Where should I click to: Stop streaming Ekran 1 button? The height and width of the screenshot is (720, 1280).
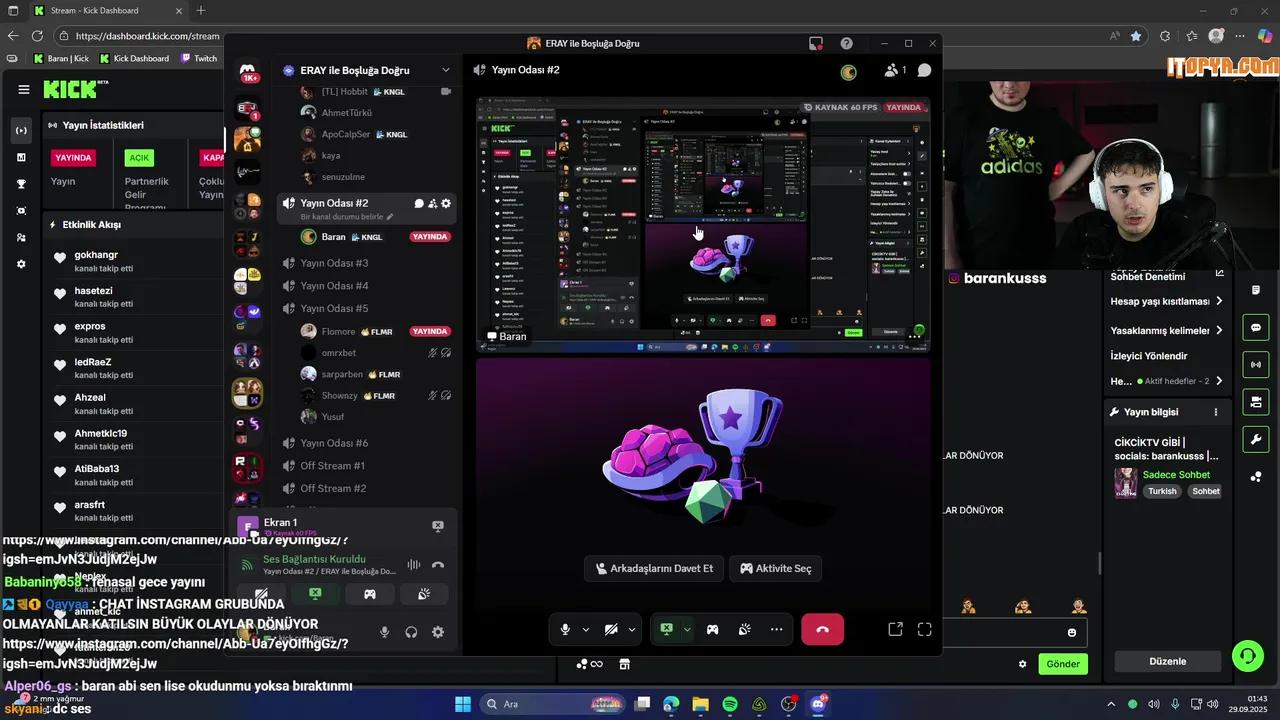[437, 526]
